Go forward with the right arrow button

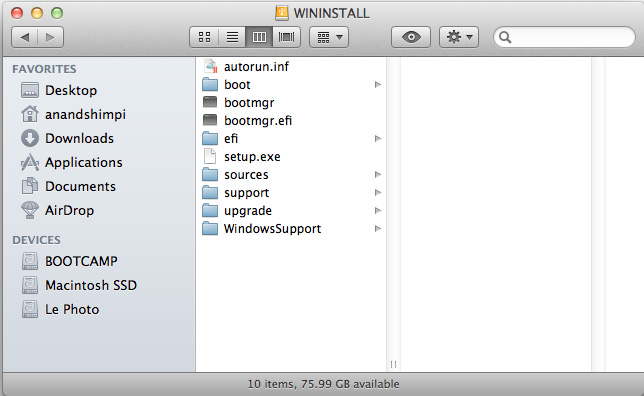51,37
